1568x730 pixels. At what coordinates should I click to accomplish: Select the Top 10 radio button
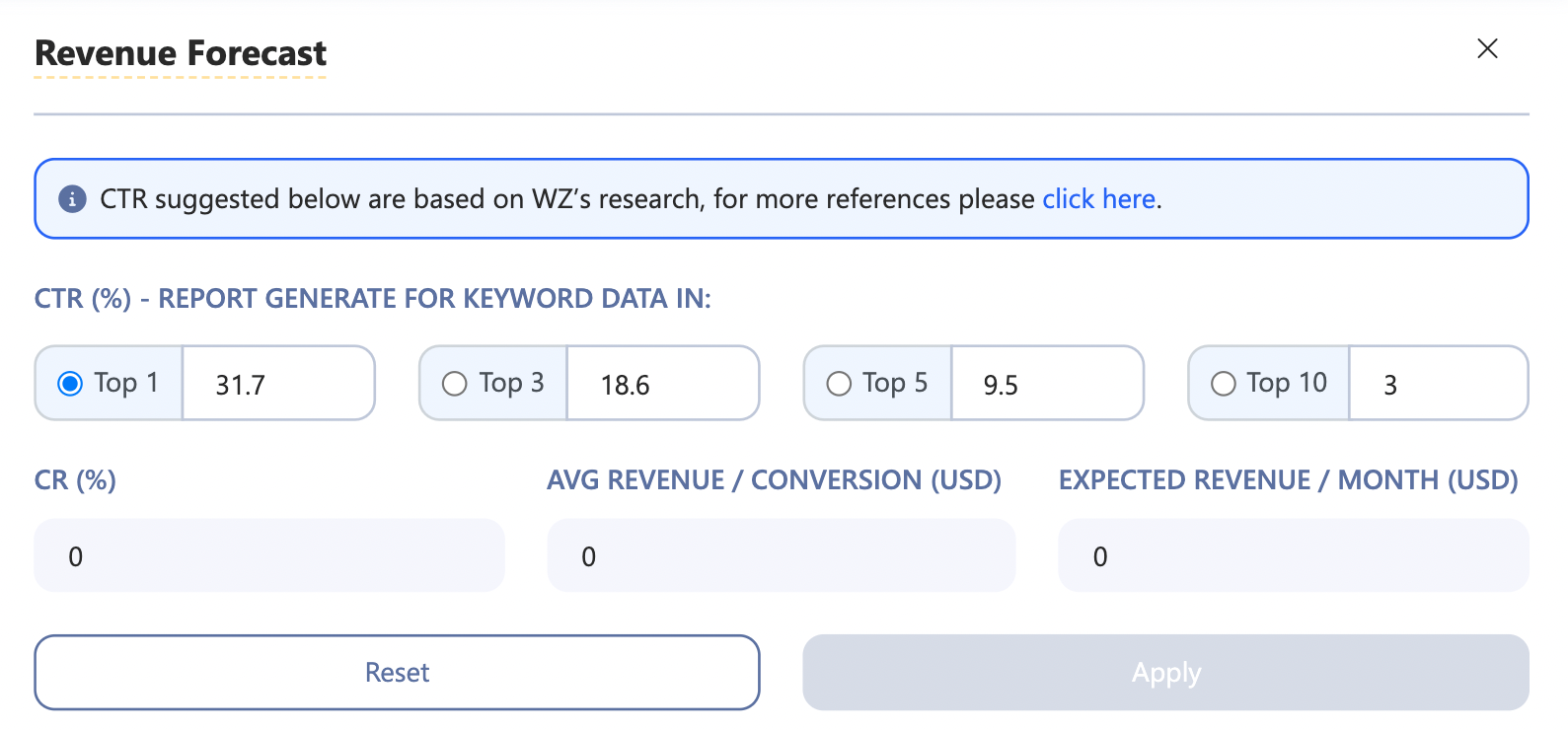(1224, 384)
